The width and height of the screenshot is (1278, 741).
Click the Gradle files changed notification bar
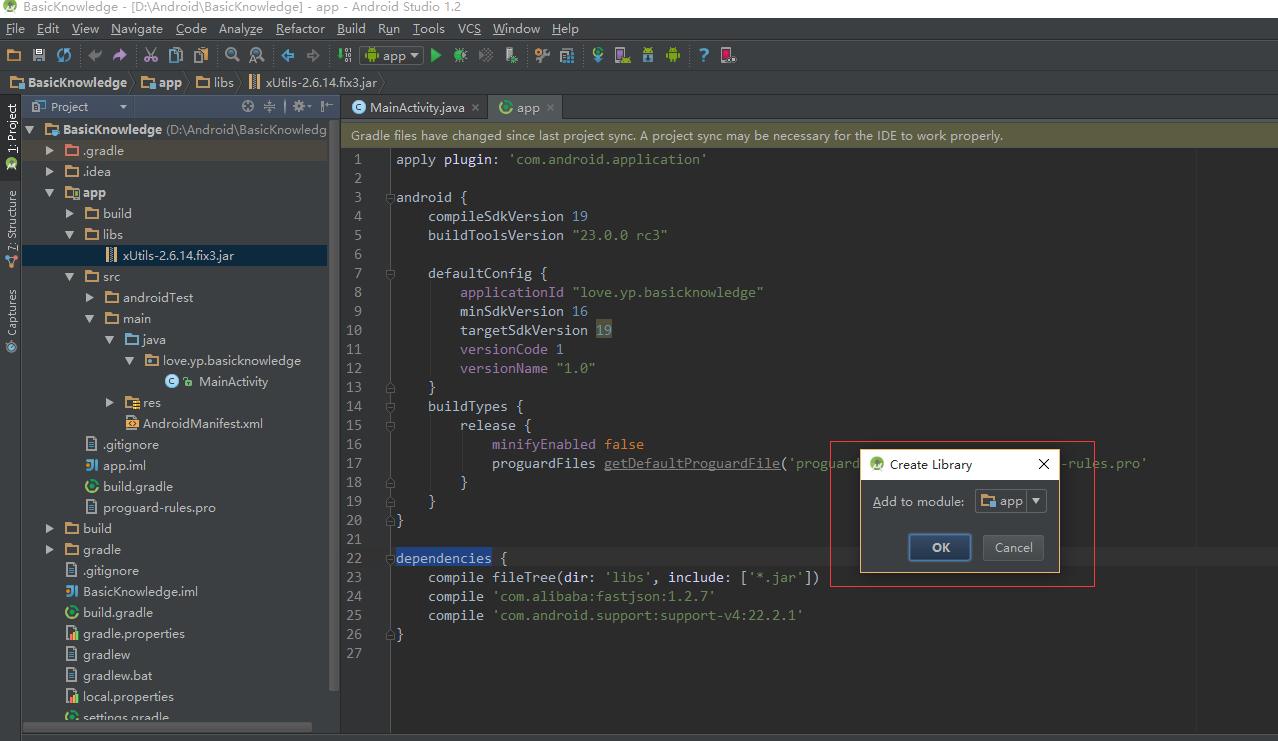tap(809, 135)
